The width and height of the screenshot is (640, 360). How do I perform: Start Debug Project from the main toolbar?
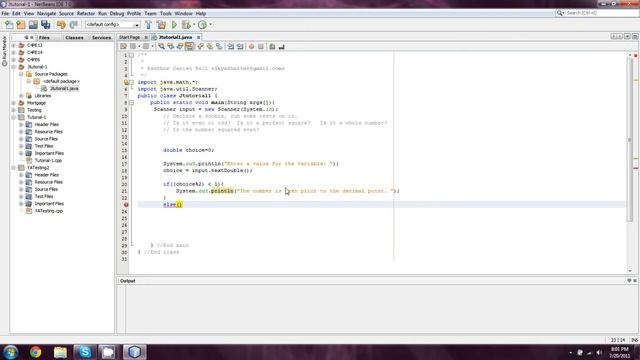(186, 25)
